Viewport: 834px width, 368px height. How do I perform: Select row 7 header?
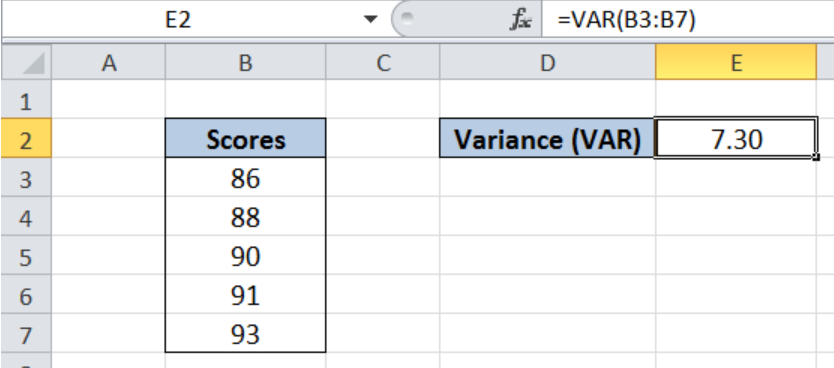point(26,334)
